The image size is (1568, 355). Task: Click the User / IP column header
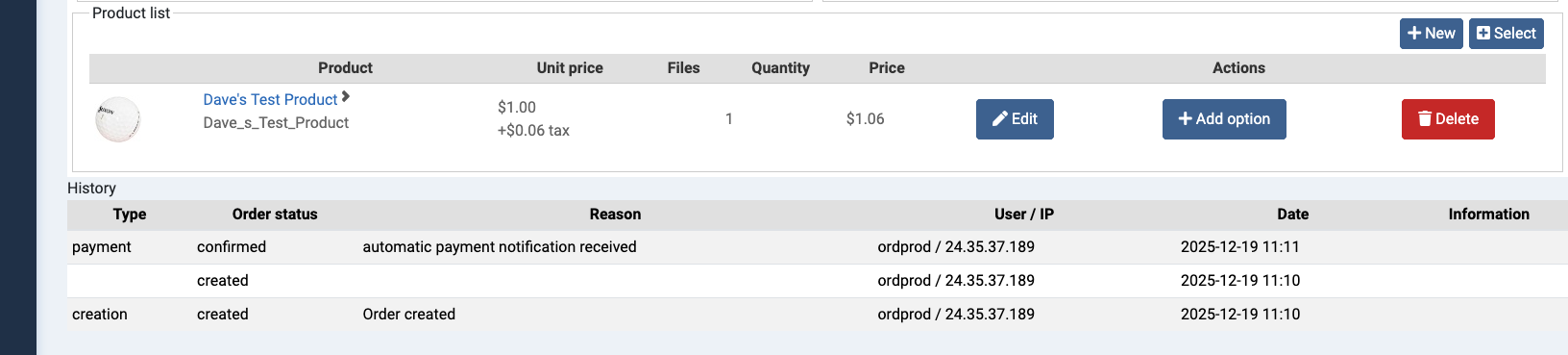(x=1024, y=214)
